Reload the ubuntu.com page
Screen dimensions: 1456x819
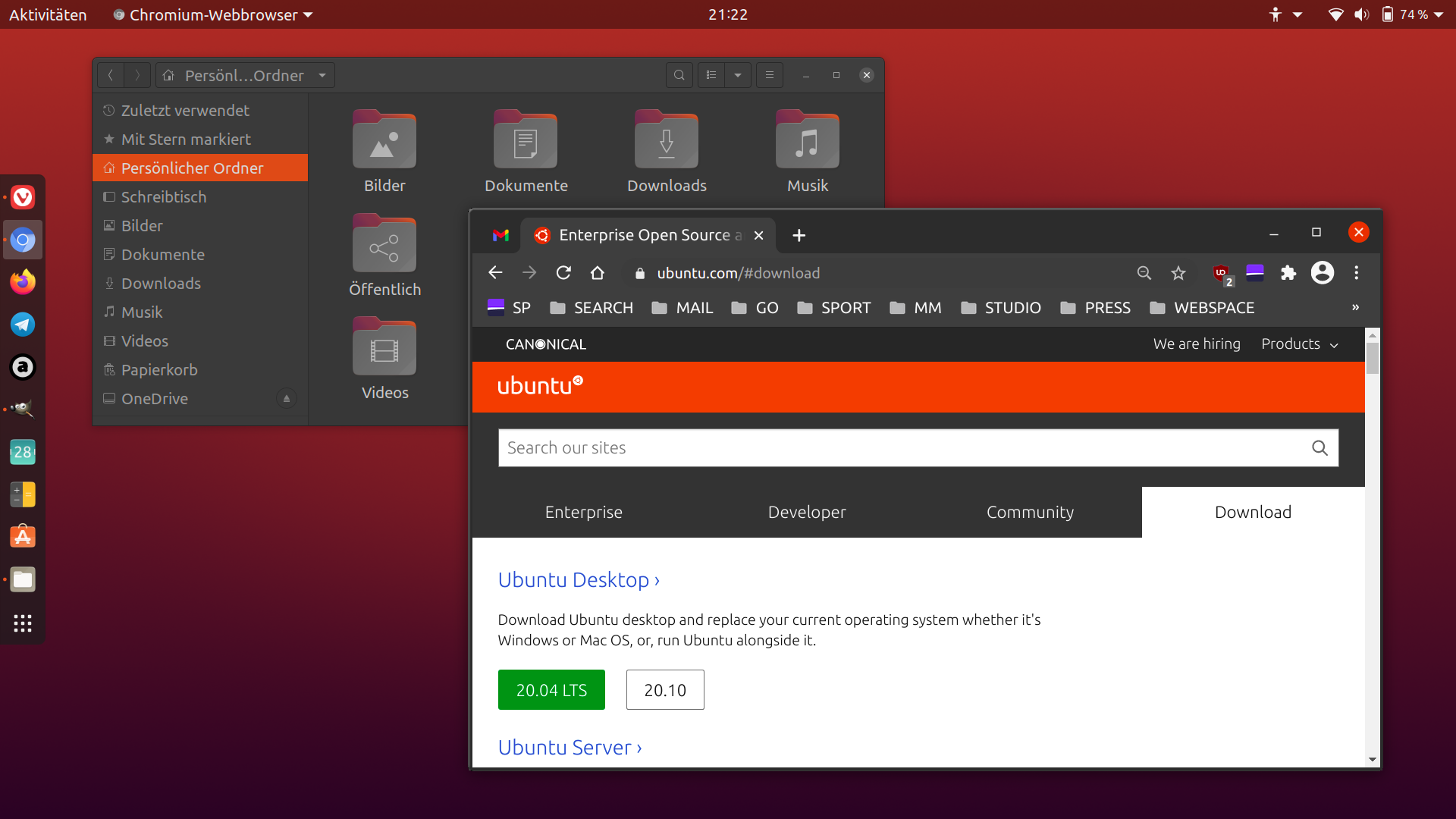[563, 273]
